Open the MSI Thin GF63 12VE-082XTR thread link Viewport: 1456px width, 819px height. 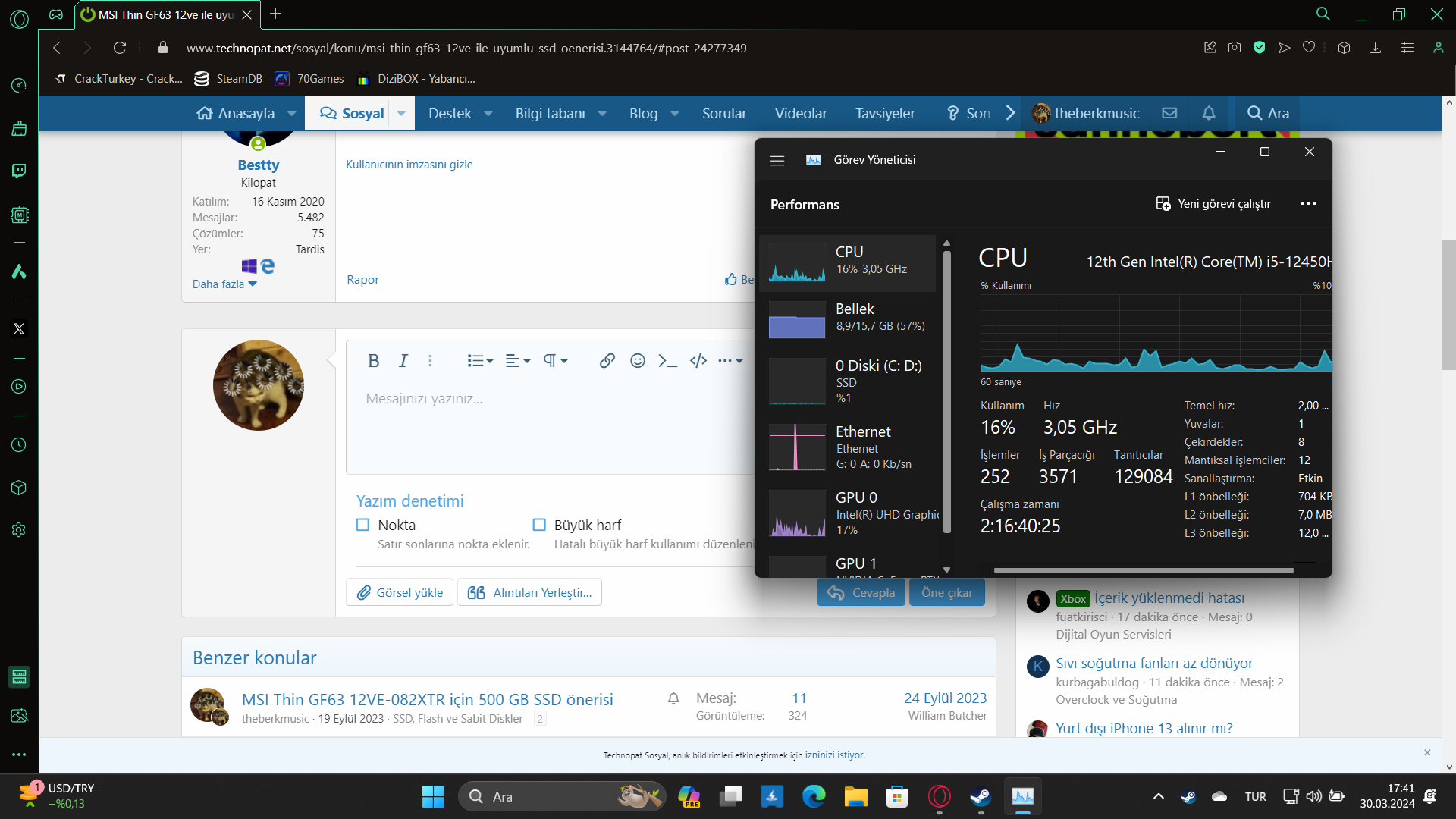click(x=427, y=699)
